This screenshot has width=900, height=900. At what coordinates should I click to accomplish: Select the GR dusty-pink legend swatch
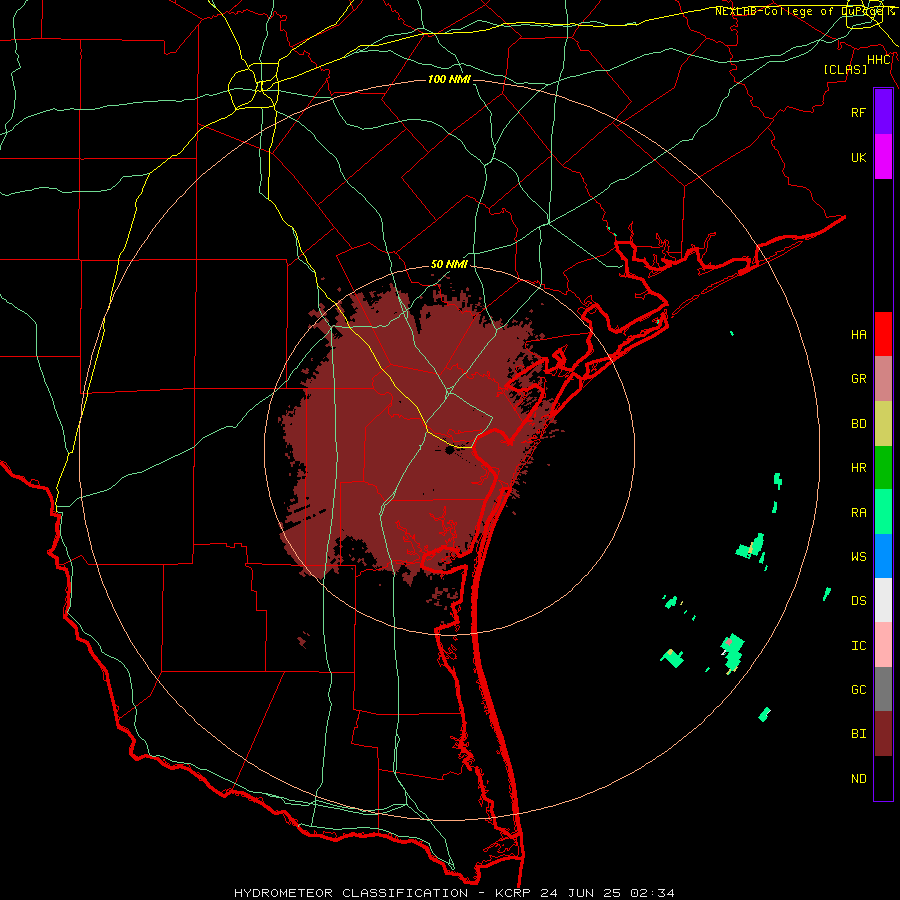point(883,379)
